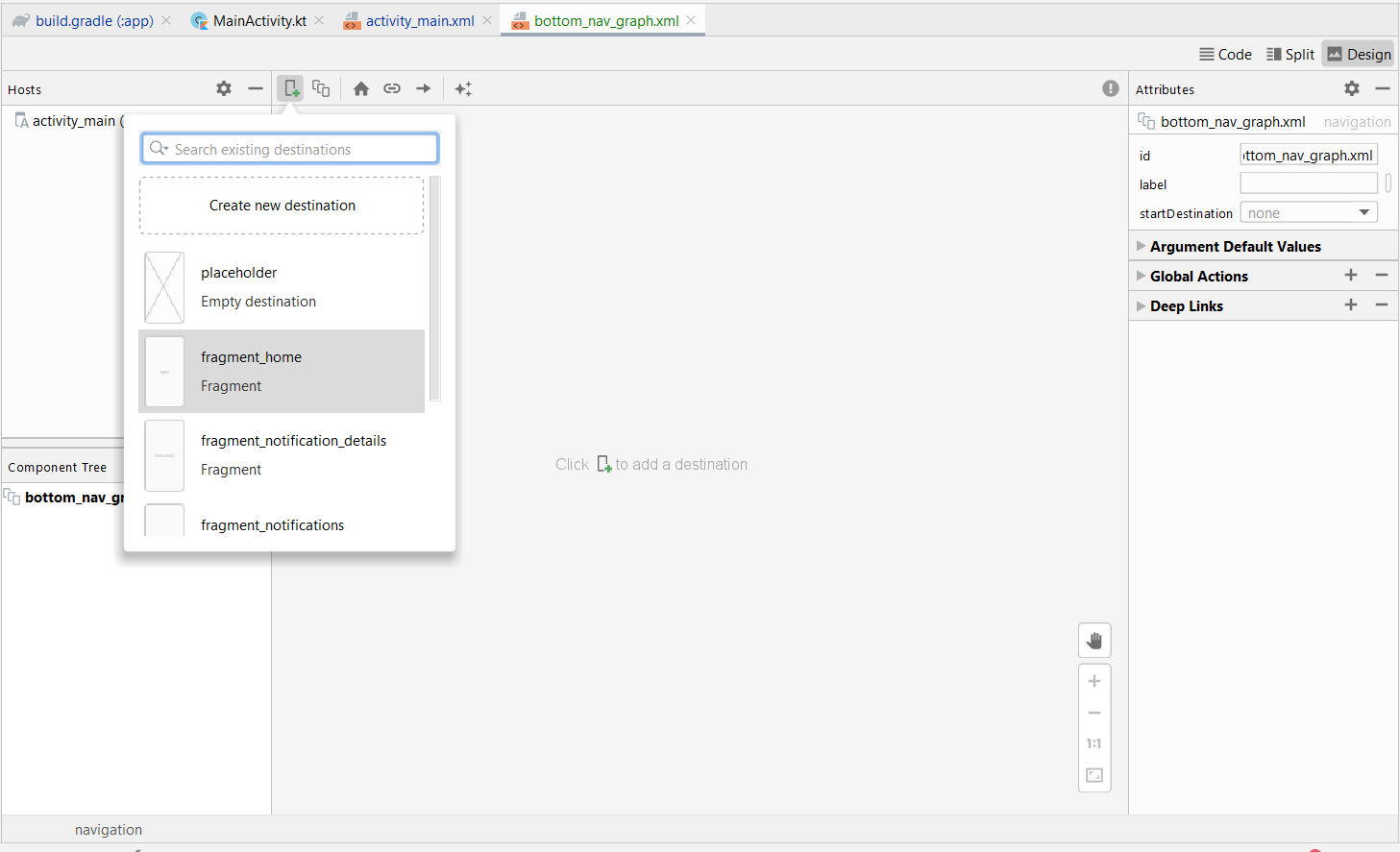Image resolution: width=1400 pixels, height=852 pixels.
Task: Remove a Deep Link with minus icon
Action: tap(1382, 304)
